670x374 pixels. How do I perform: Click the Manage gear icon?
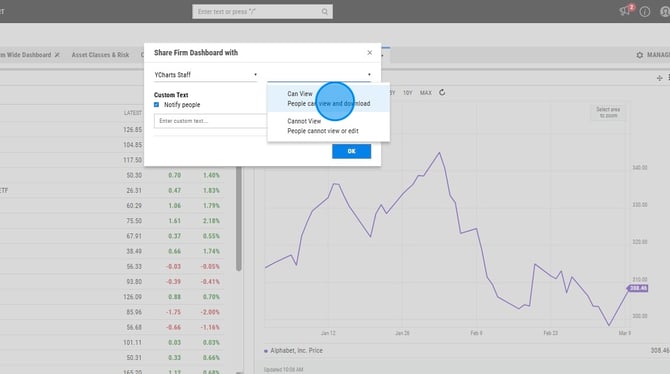(640, 55)
